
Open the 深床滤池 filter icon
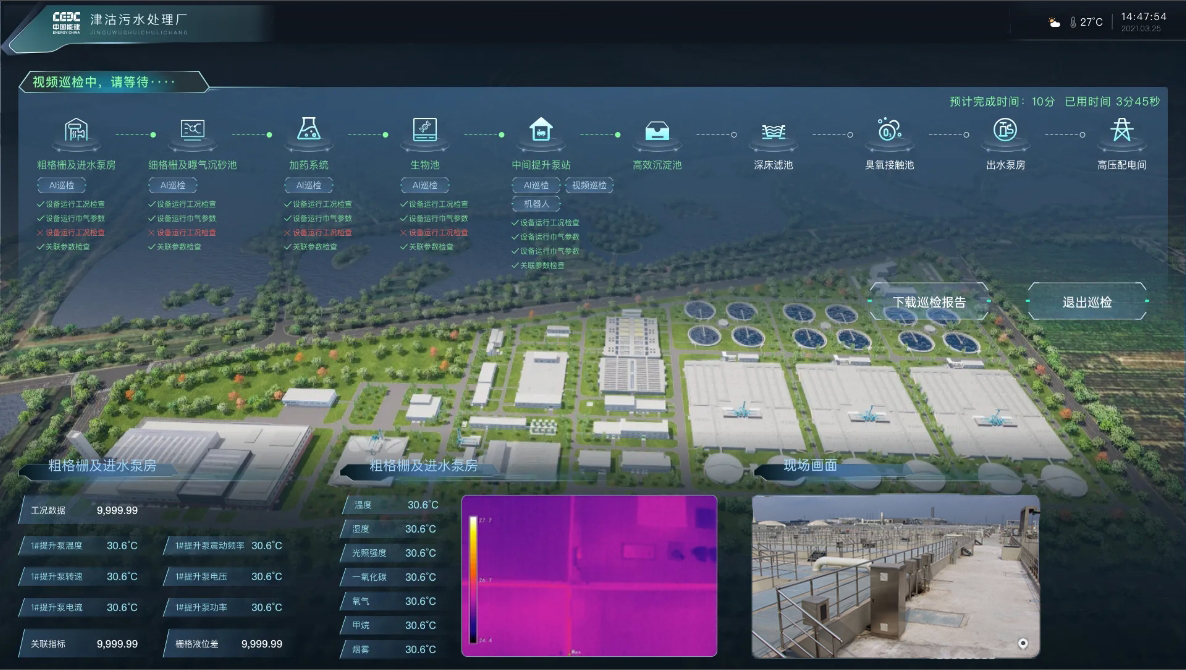pos(773,132)
